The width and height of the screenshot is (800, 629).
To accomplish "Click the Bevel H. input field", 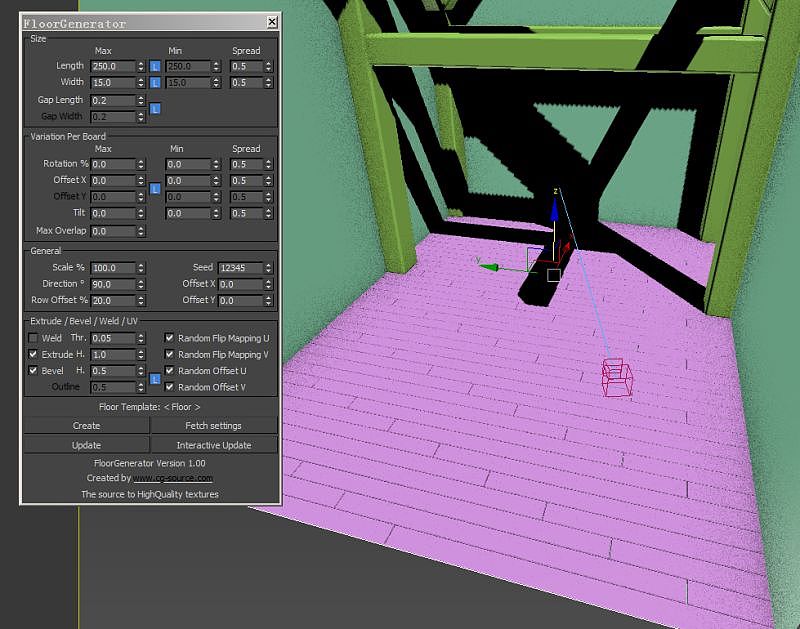I will (x=113, y=371).
